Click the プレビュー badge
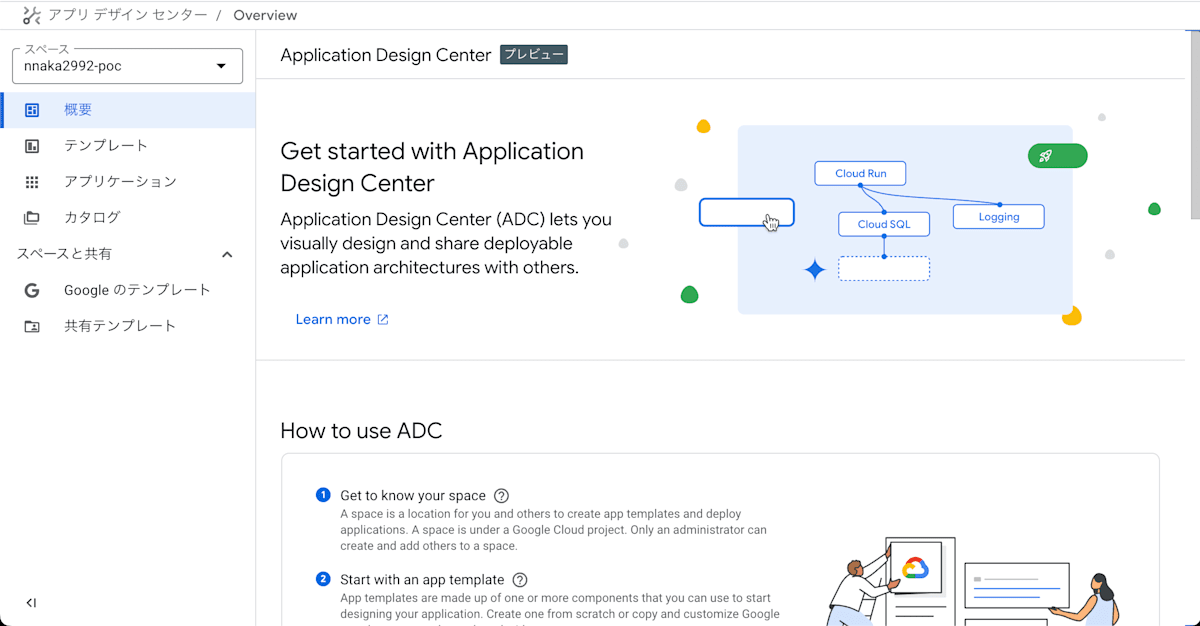The height and width of the screenshot is (626, 1200). pos(534,55)
